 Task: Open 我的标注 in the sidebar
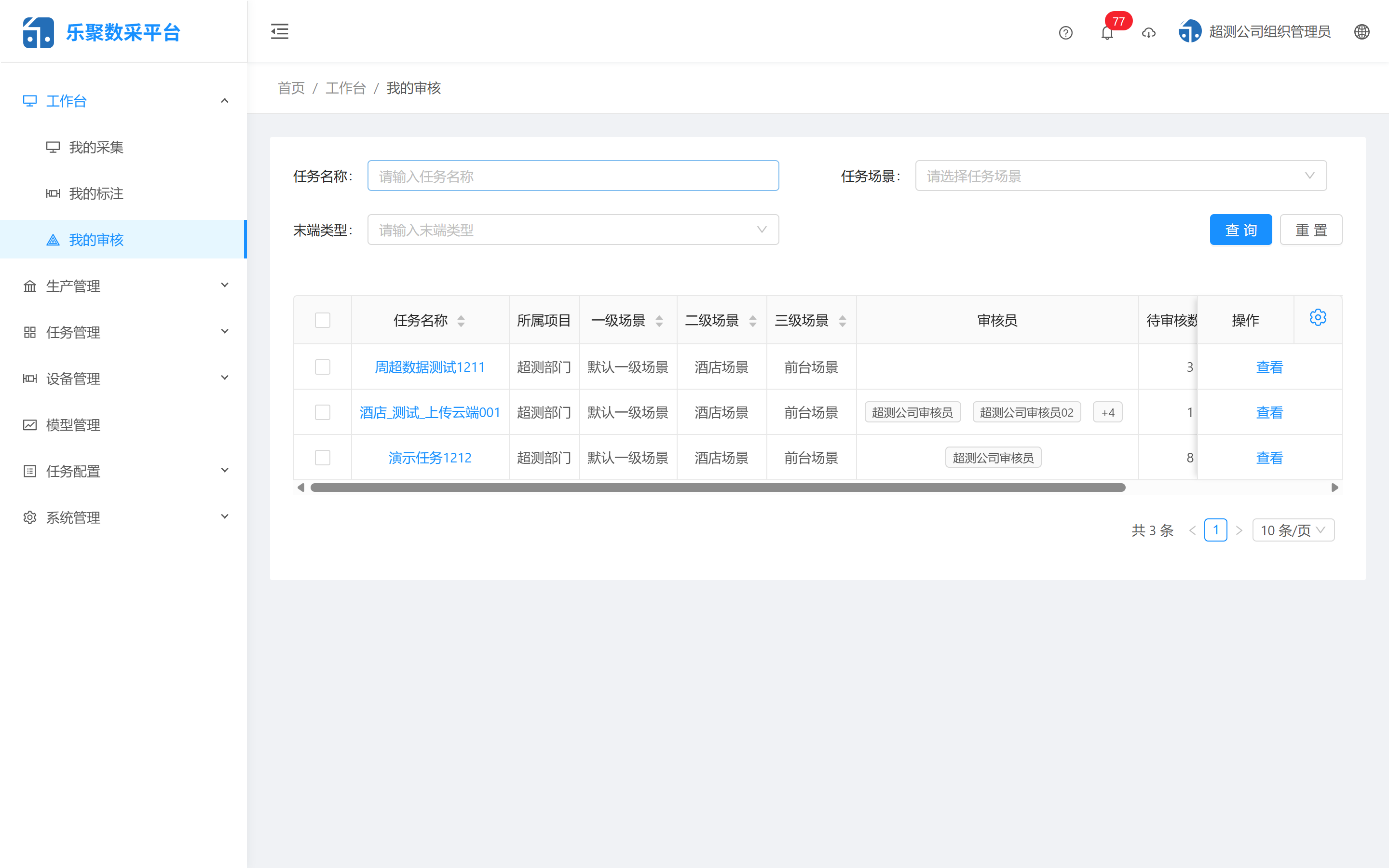coord(96,193)
